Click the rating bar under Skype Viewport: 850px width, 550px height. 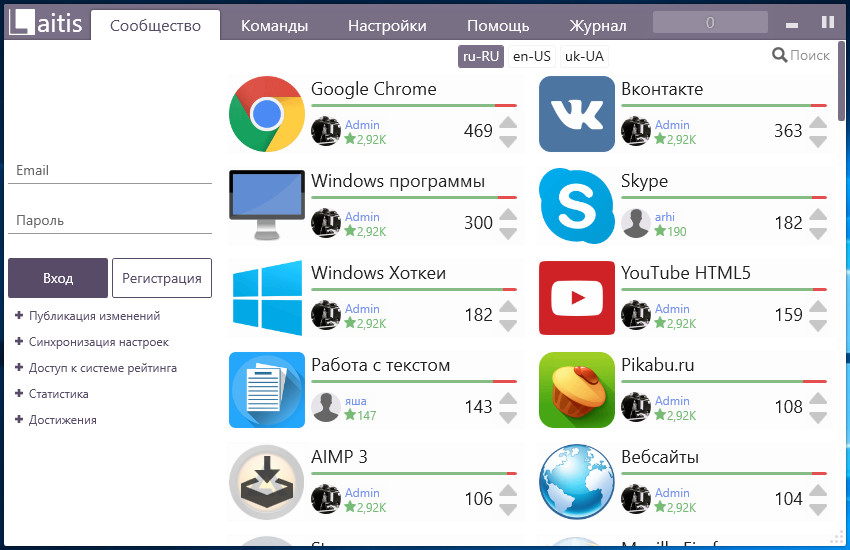tap(724, 197)
